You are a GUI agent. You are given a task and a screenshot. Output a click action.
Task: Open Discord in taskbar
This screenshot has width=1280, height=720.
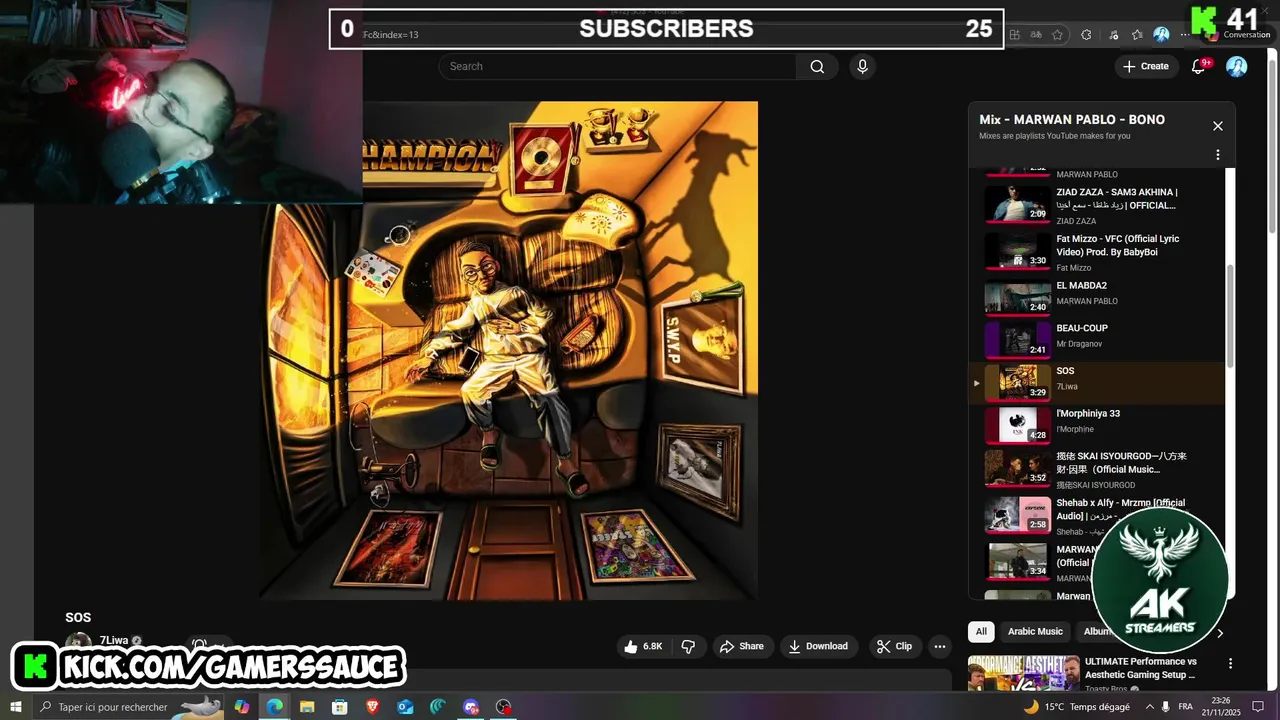click(x=471, y=707)
